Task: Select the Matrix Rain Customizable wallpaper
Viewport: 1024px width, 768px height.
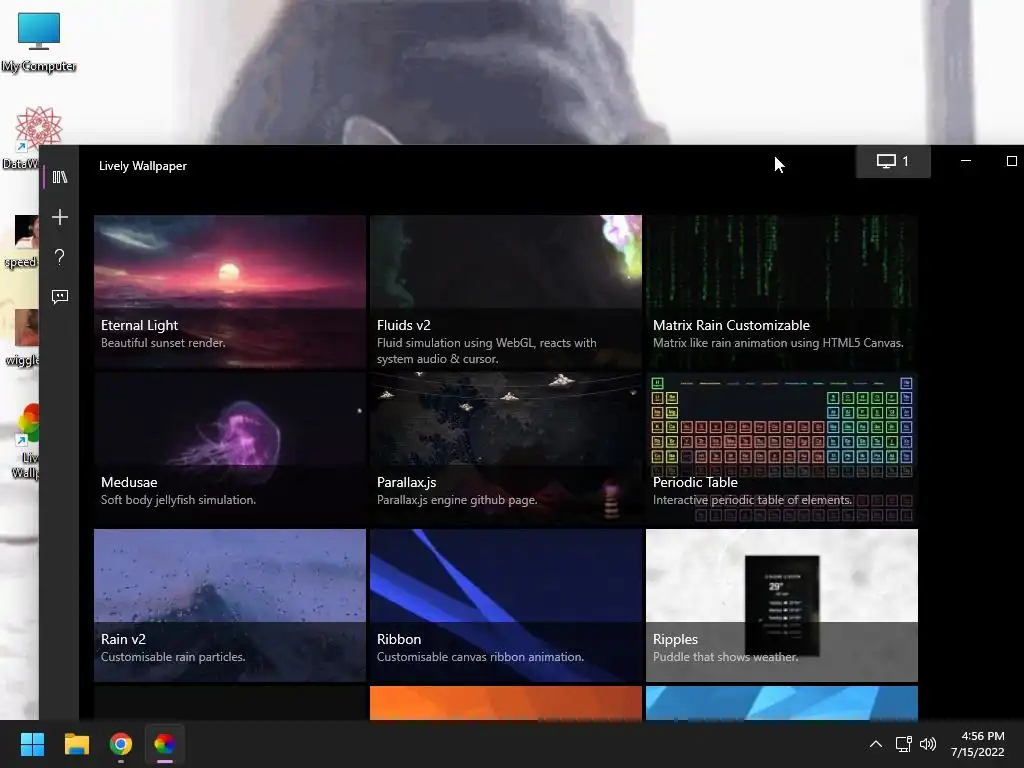Action: (782, 291)
